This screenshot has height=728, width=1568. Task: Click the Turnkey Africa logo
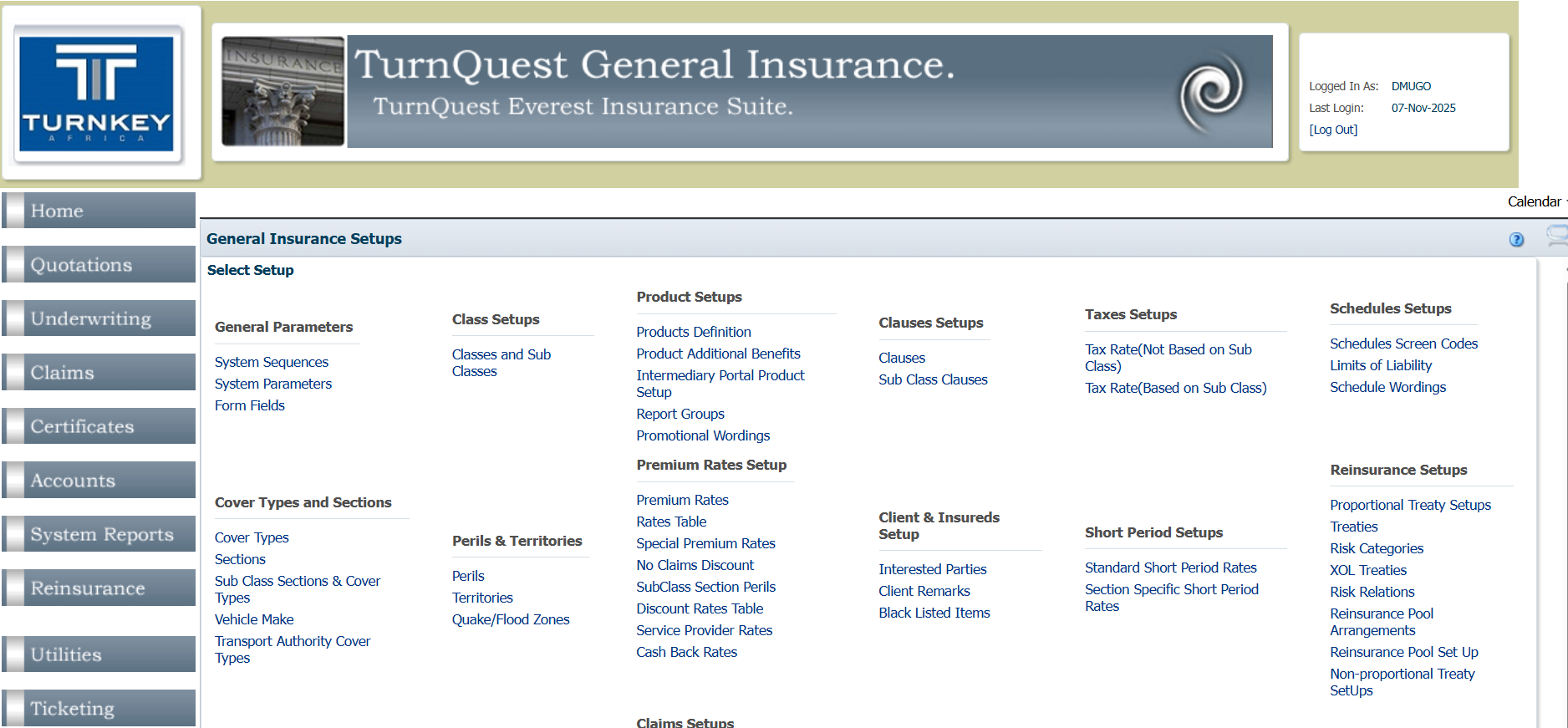tap(97, 93)
